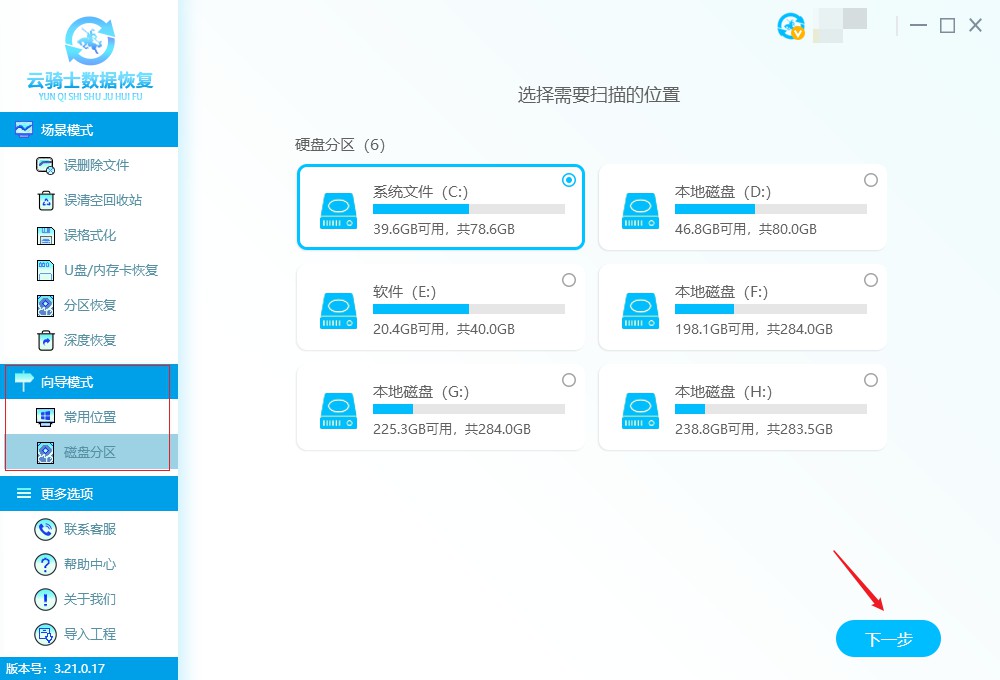Click the 本地磁盘 (H:) drive thumbnail
1000x680 pixels.
pos(640,407)
